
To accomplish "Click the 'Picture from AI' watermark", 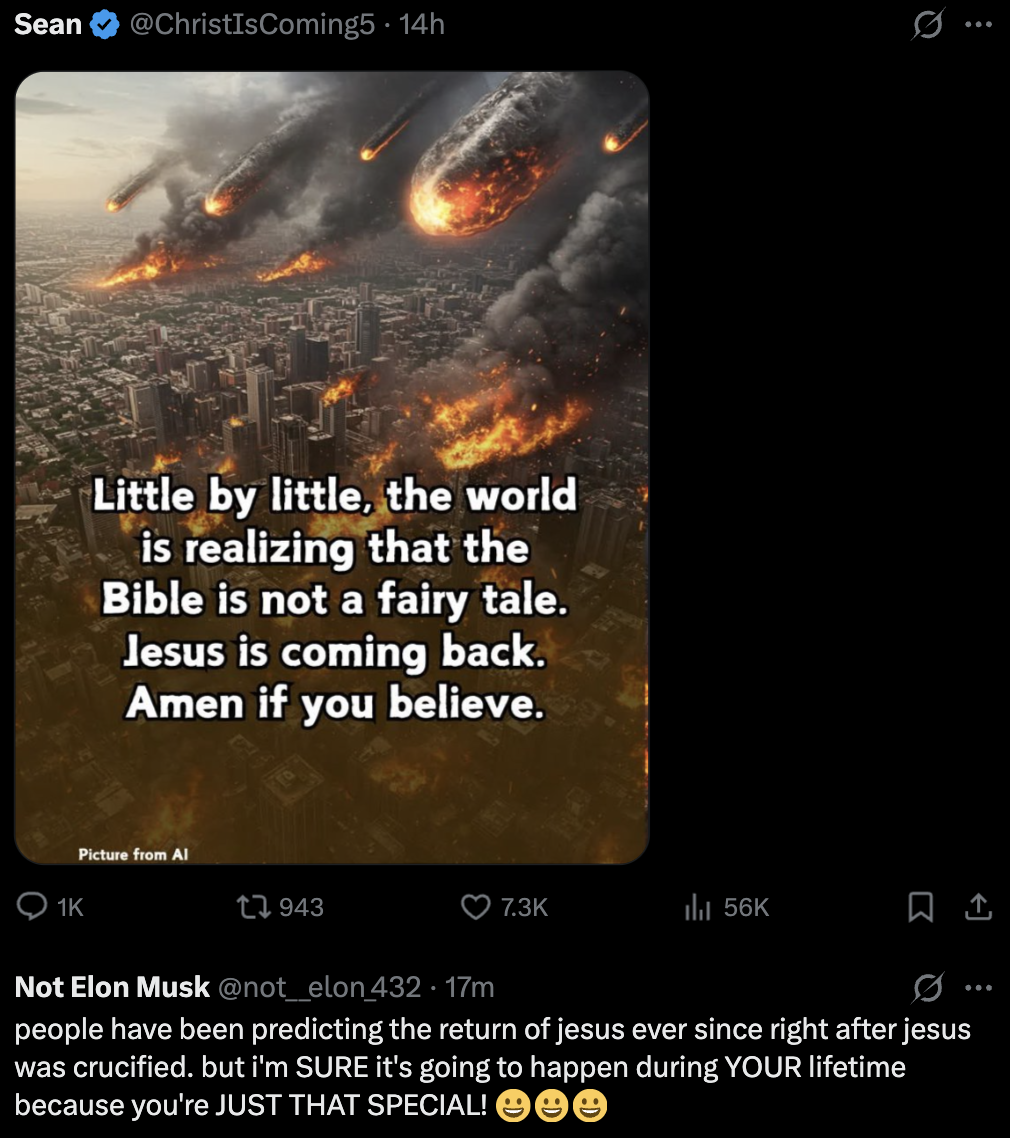I will point(133,853).
